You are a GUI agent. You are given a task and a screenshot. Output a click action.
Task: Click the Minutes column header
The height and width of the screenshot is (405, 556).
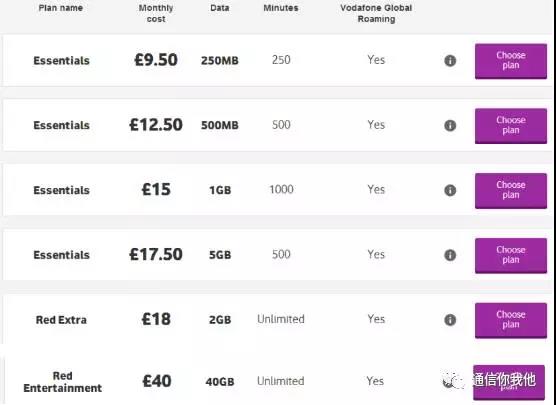[281, 8]
